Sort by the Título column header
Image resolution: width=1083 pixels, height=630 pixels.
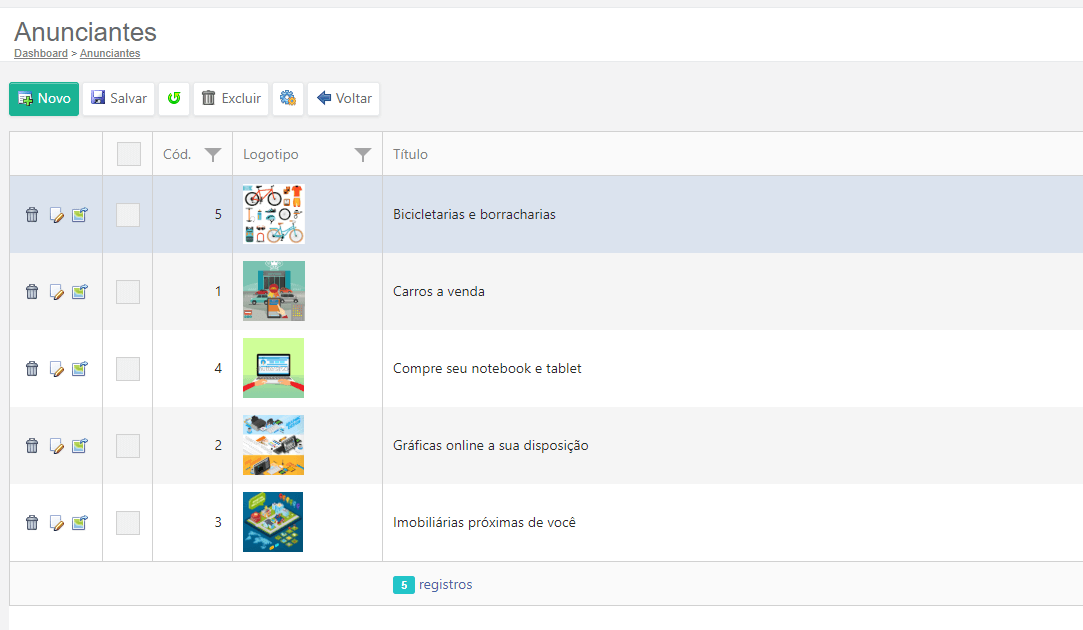pyautogui.click(x=411, y=155)
